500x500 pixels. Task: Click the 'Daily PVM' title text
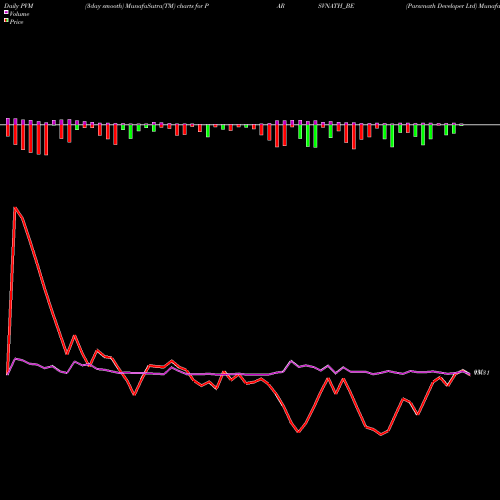point(19,6)
